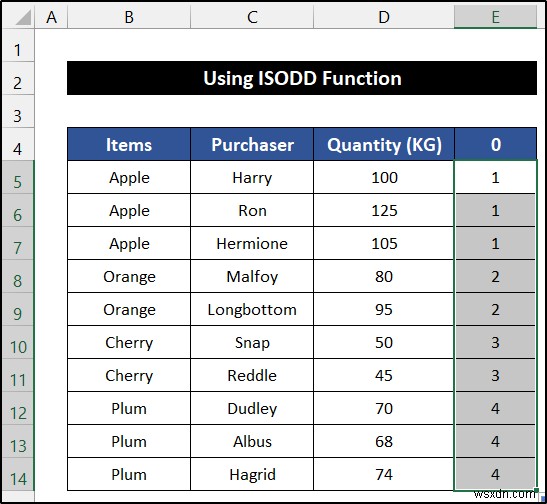Select row 4 header
This screenshot has width=547, height=504.
tap(17, 144)
